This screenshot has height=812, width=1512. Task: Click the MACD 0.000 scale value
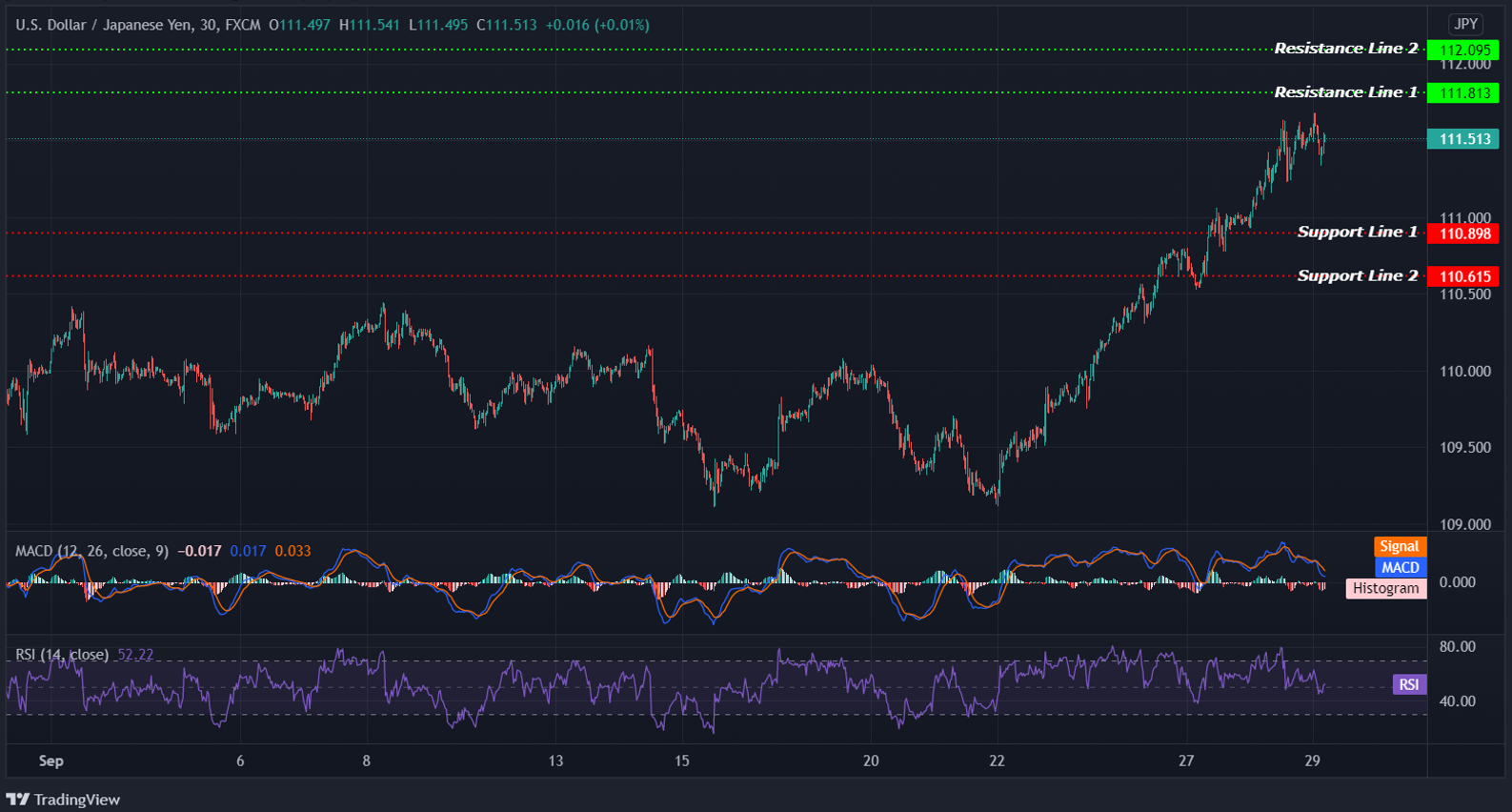(x=1458, y=582)
